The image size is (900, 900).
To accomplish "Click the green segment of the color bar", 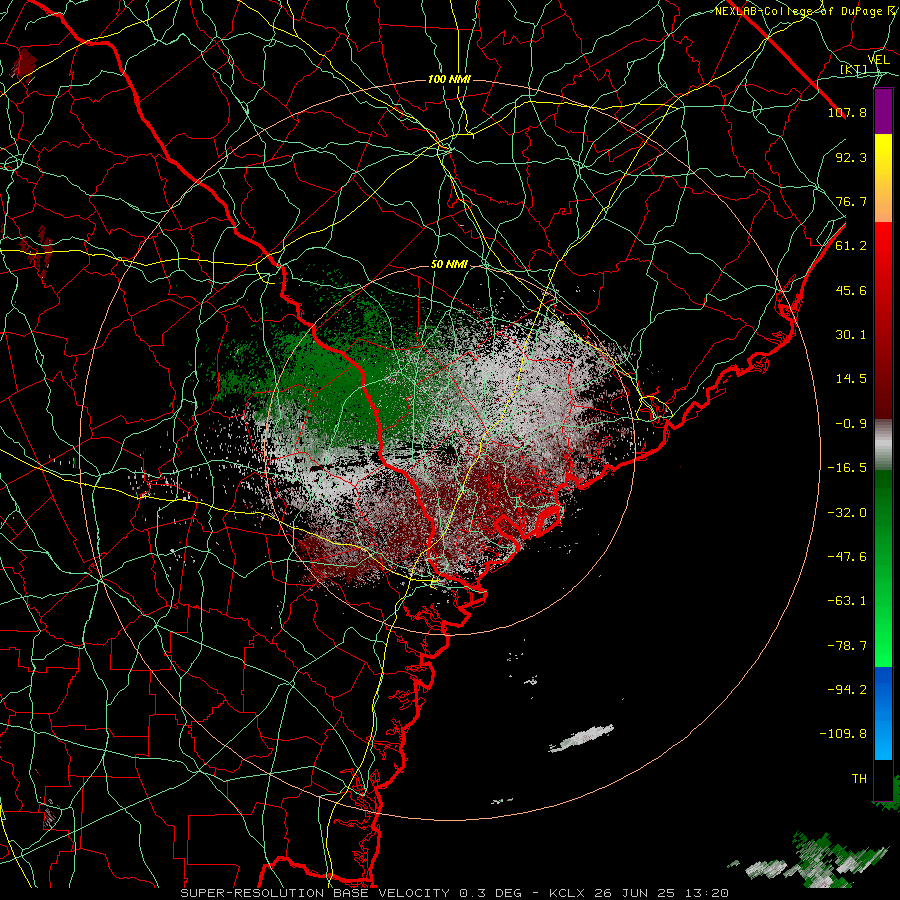I will (x=883, y=568).
